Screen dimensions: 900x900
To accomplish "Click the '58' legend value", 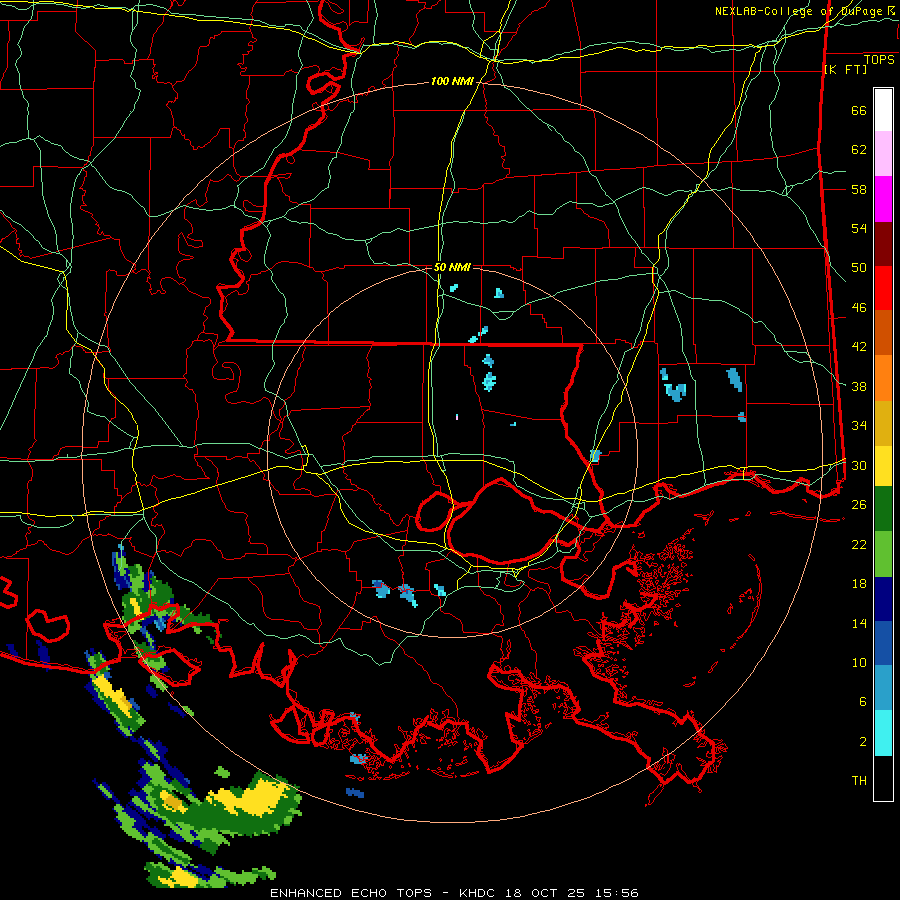I will pos(859,189).
